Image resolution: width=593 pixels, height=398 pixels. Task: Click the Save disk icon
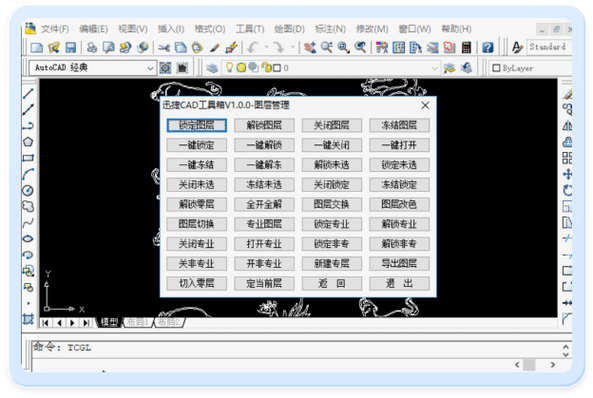point(71,47)
